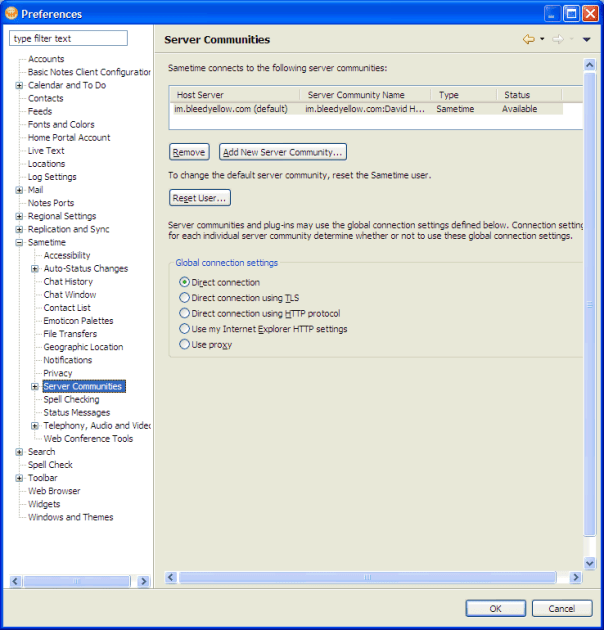Select Web Conference Tools

click(x=88, y=439)
